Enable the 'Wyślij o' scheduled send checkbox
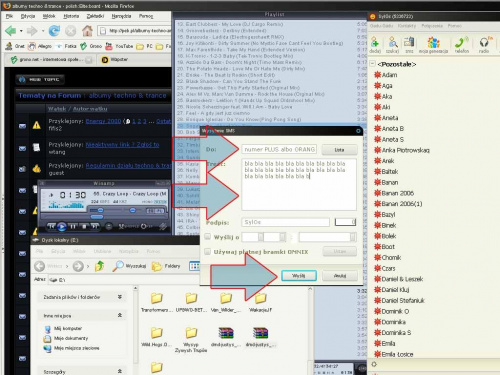500x375 pixels. coord(207,237)
